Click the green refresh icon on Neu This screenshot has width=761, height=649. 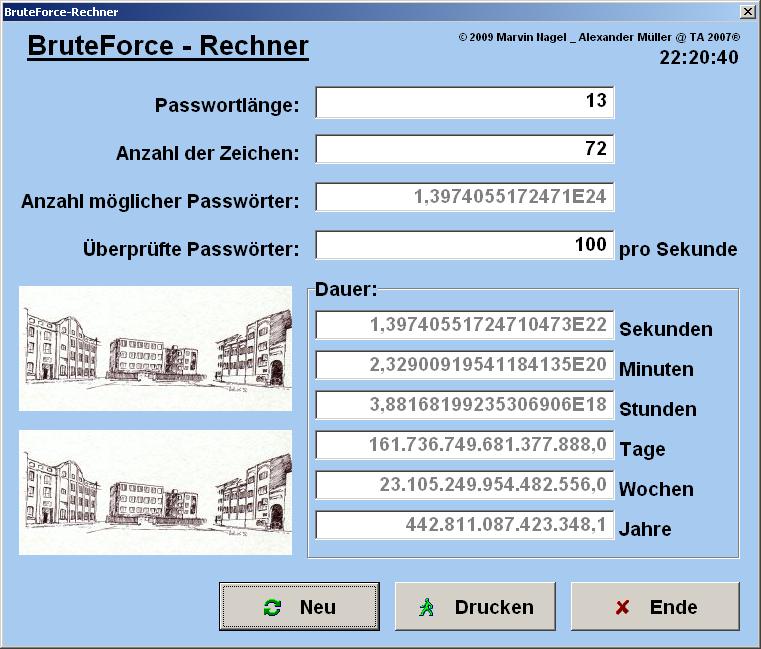click(272, 607)
